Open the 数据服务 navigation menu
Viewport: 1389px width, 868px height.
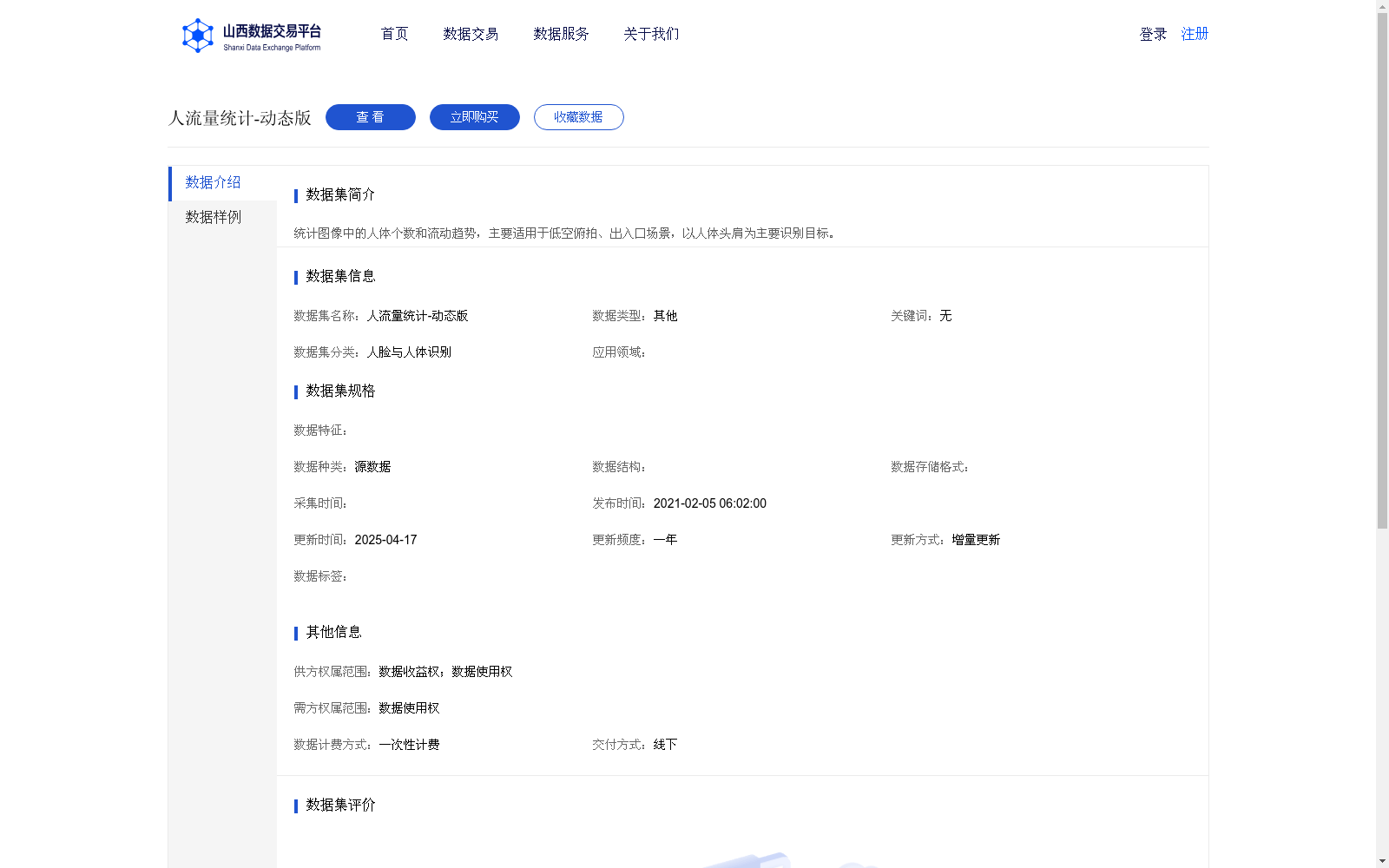(561, 34)
